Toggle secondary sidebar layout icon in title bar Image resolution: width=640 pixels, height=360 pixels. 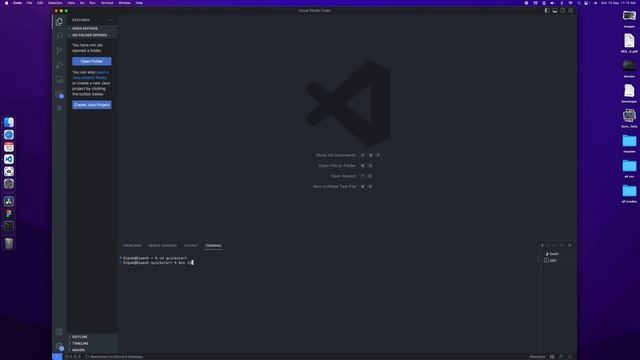point(562,11)
